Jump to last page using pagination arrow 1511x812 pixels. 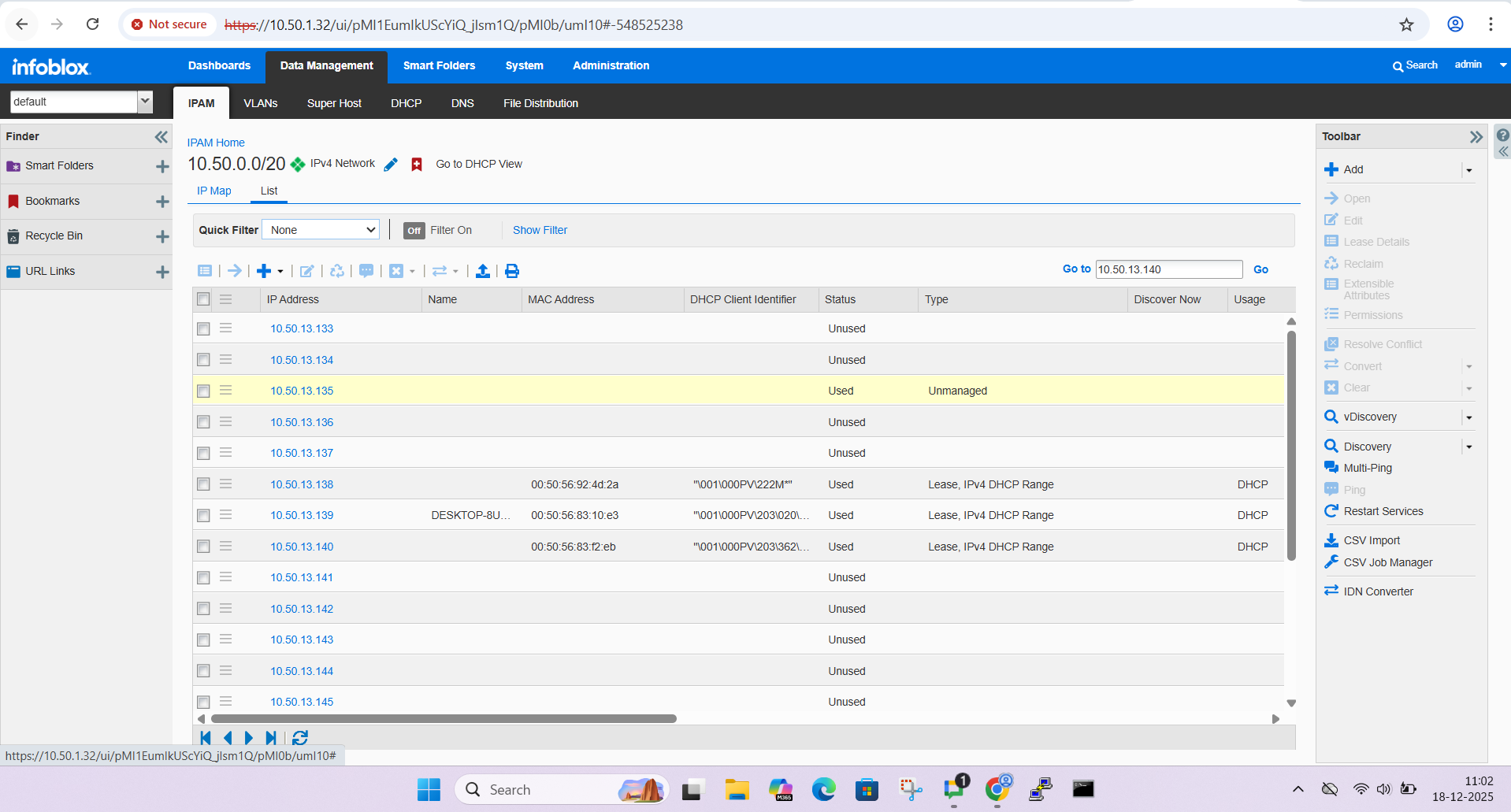click(271, 738)
